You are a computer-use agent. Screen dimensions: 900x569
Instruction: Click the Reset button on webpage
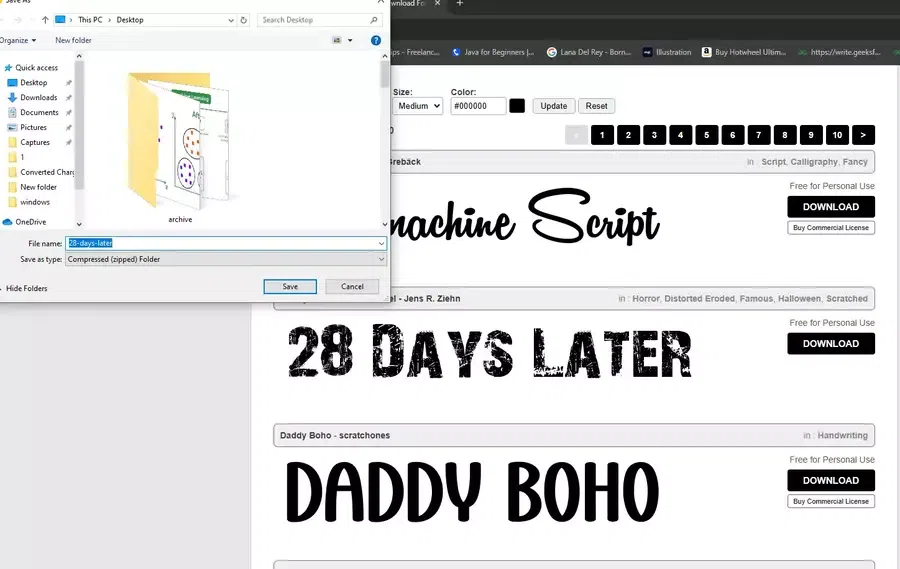click(x=596, y=106)
